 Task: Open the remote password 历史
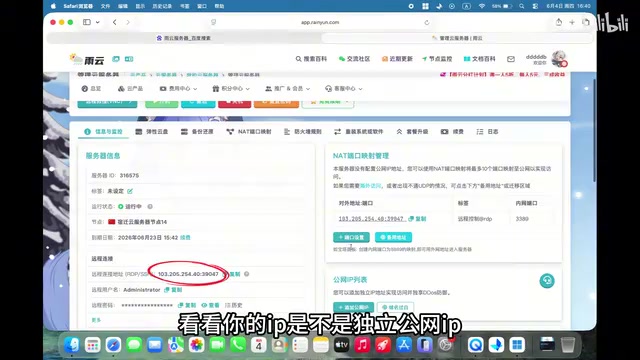[x=234, y=305]
